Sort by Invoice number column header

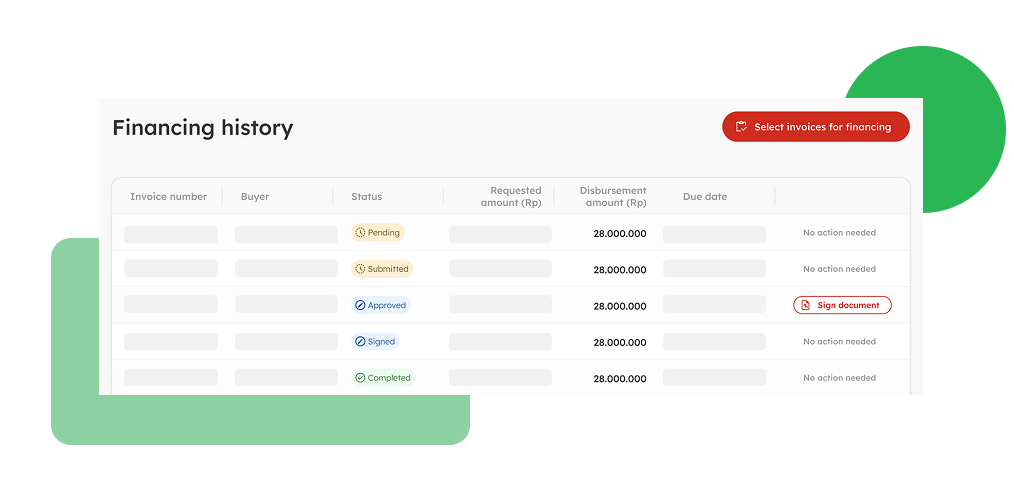click(x=168, y=197)
